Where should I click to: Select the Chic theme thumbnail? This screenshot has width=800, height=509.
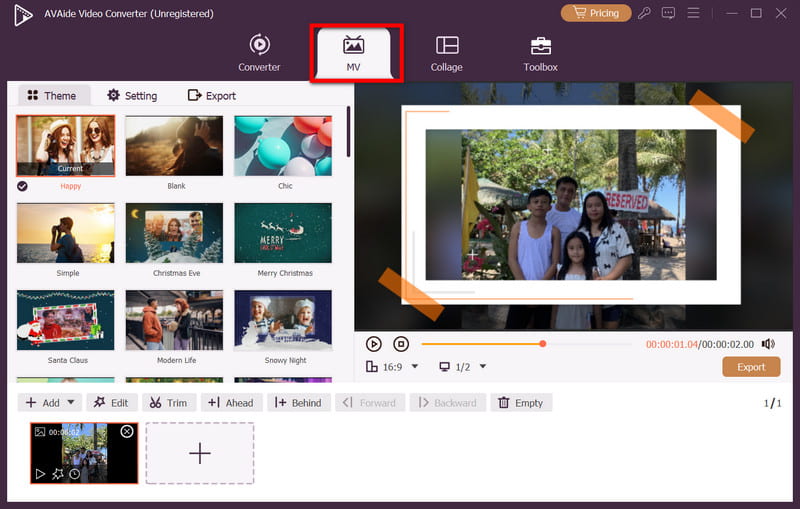point(283,146)
